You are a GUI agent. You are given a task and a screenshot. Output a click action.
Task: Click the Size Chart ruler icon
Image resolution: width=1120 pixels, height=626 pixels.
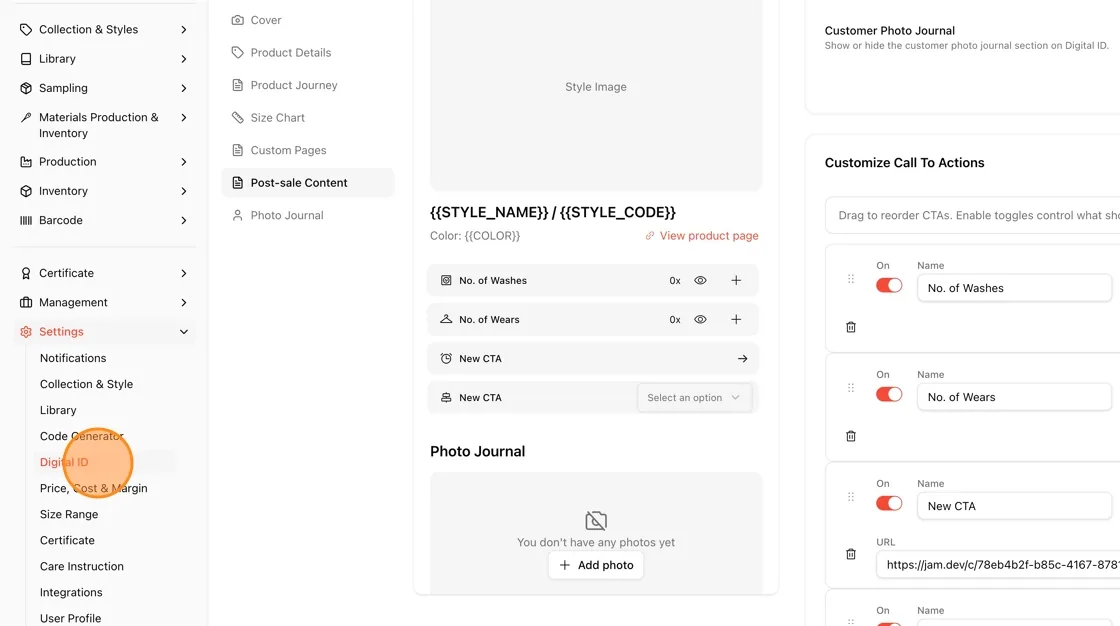click(237, 117)
